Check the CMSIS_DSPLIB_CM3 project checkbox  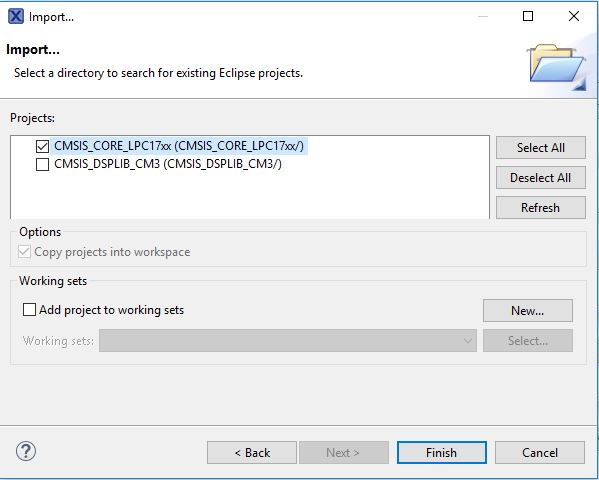pyautogui.click(x=42, y=164)
